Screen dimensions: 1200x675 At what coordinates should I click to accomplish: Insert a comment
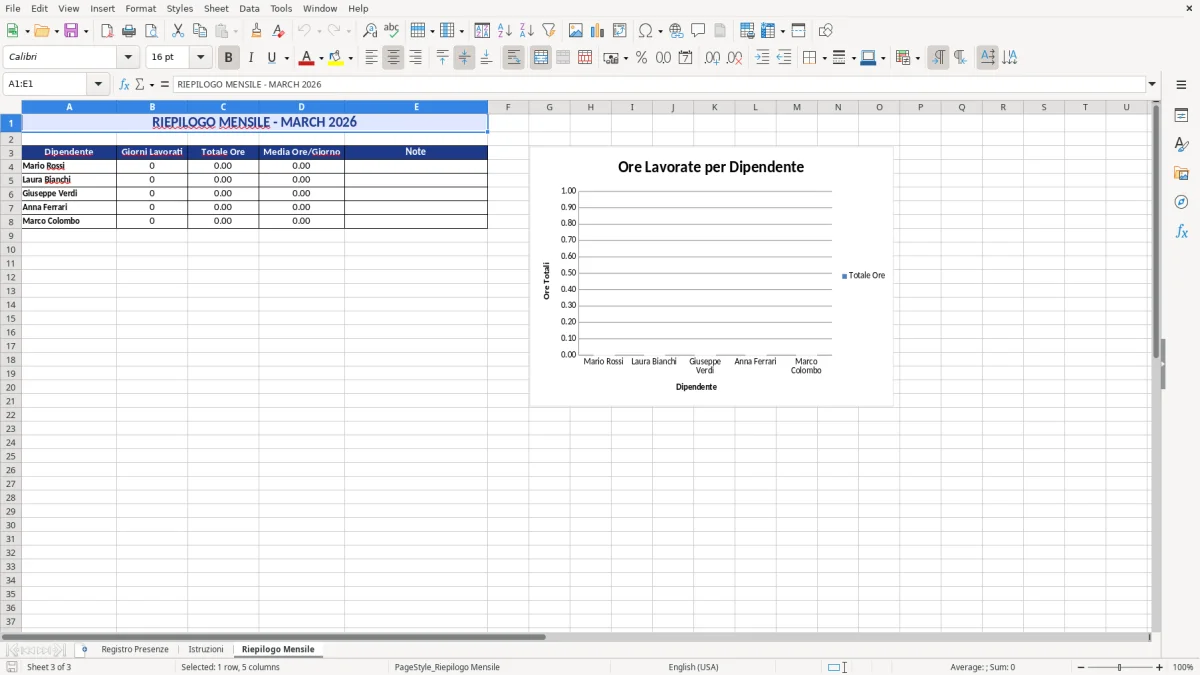tap(698, 30)
